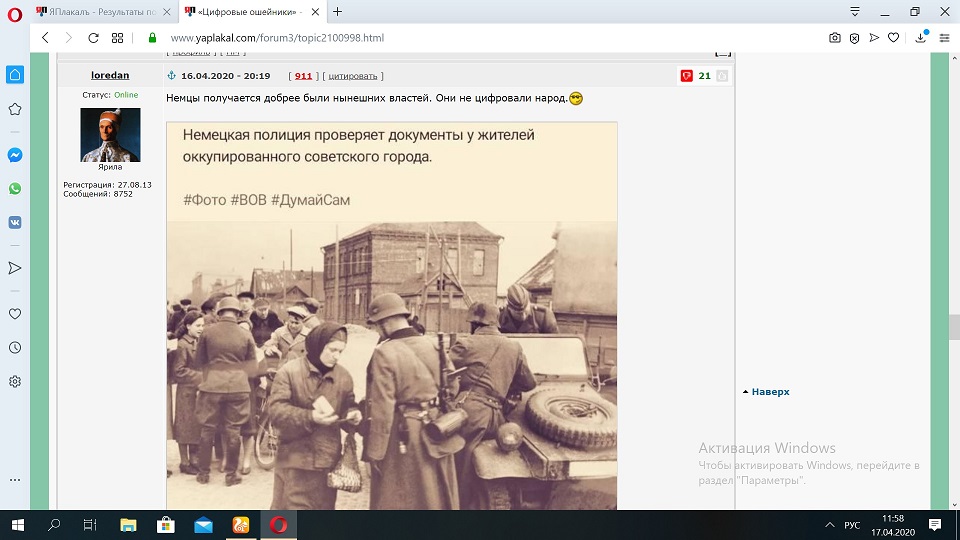Screen dimensions: 960x540
Task: Take a snapshot with camera icon
Action: click(834, 38)
